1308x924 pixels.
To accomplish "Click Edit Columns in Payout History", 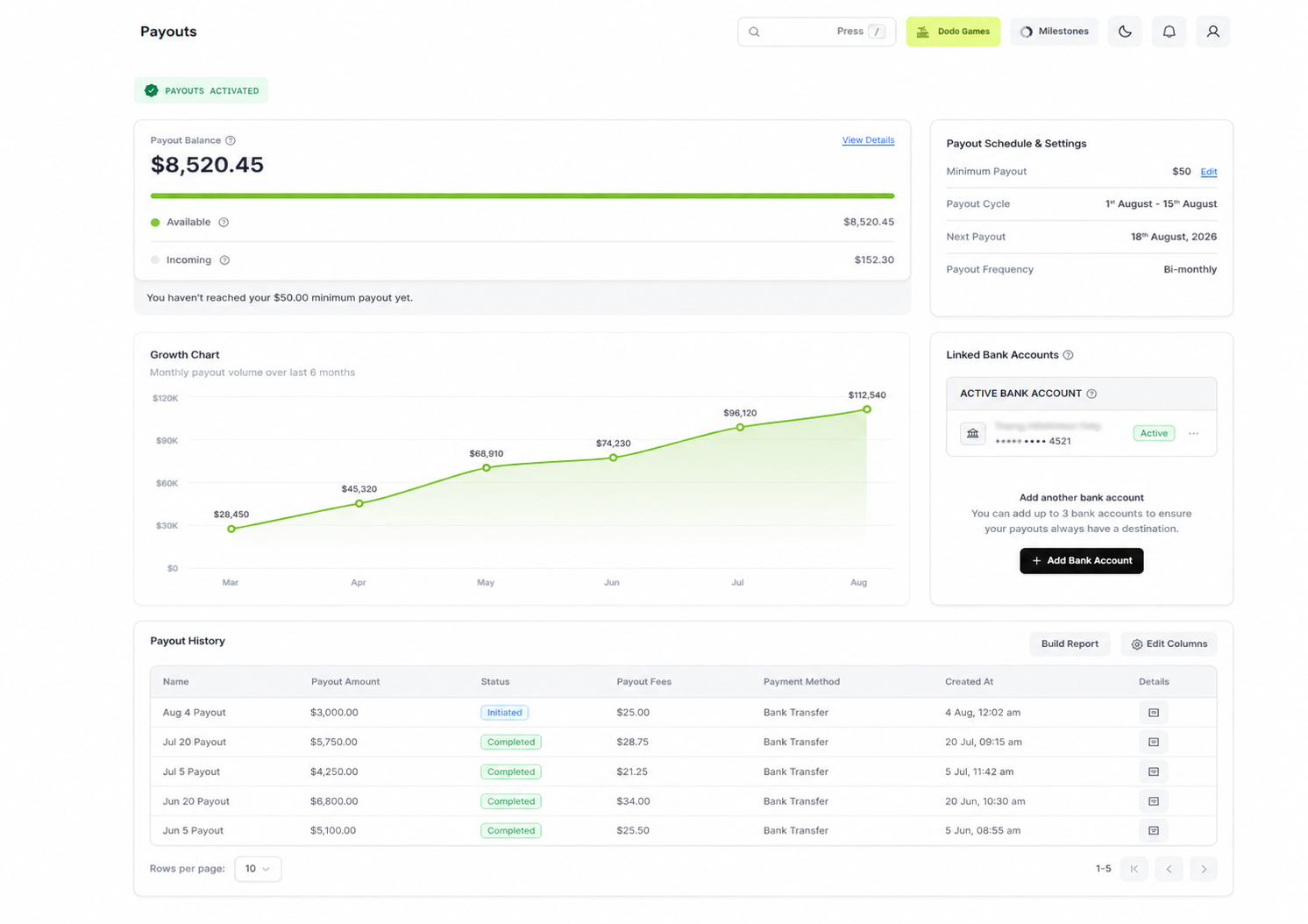I will [1169, 644].
